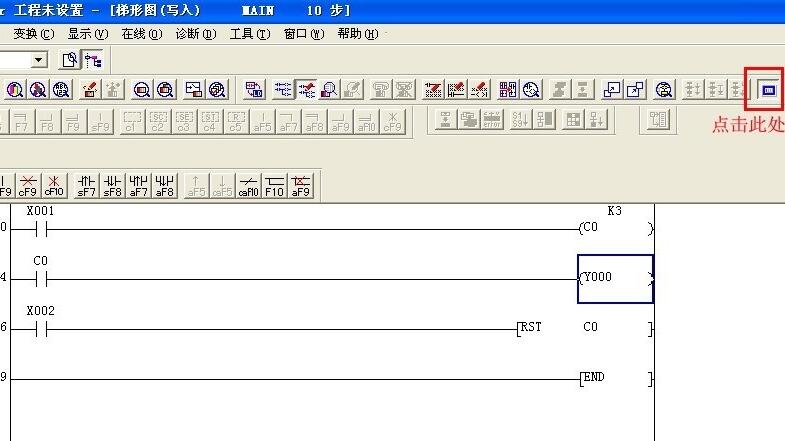Toggle write mode ladder icon with red pencil

pos(307,90)
